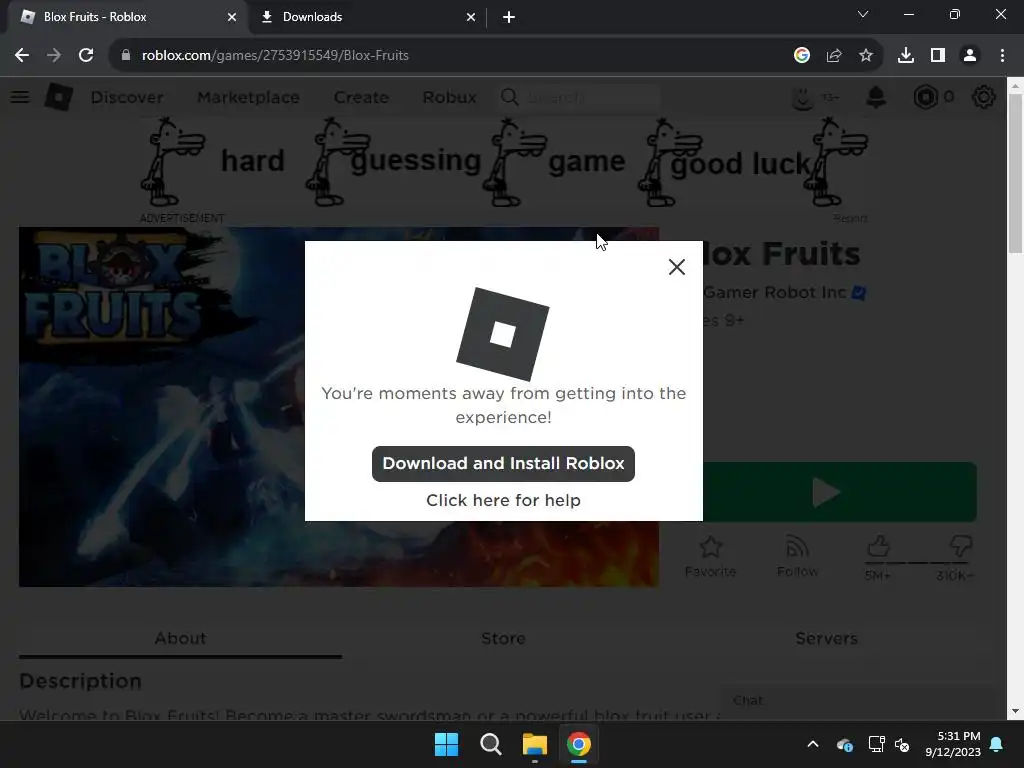1024x768 pixels.
Task: Open File Explorer from taskbar
Action: pyautogui.click(x=534, y=744)
